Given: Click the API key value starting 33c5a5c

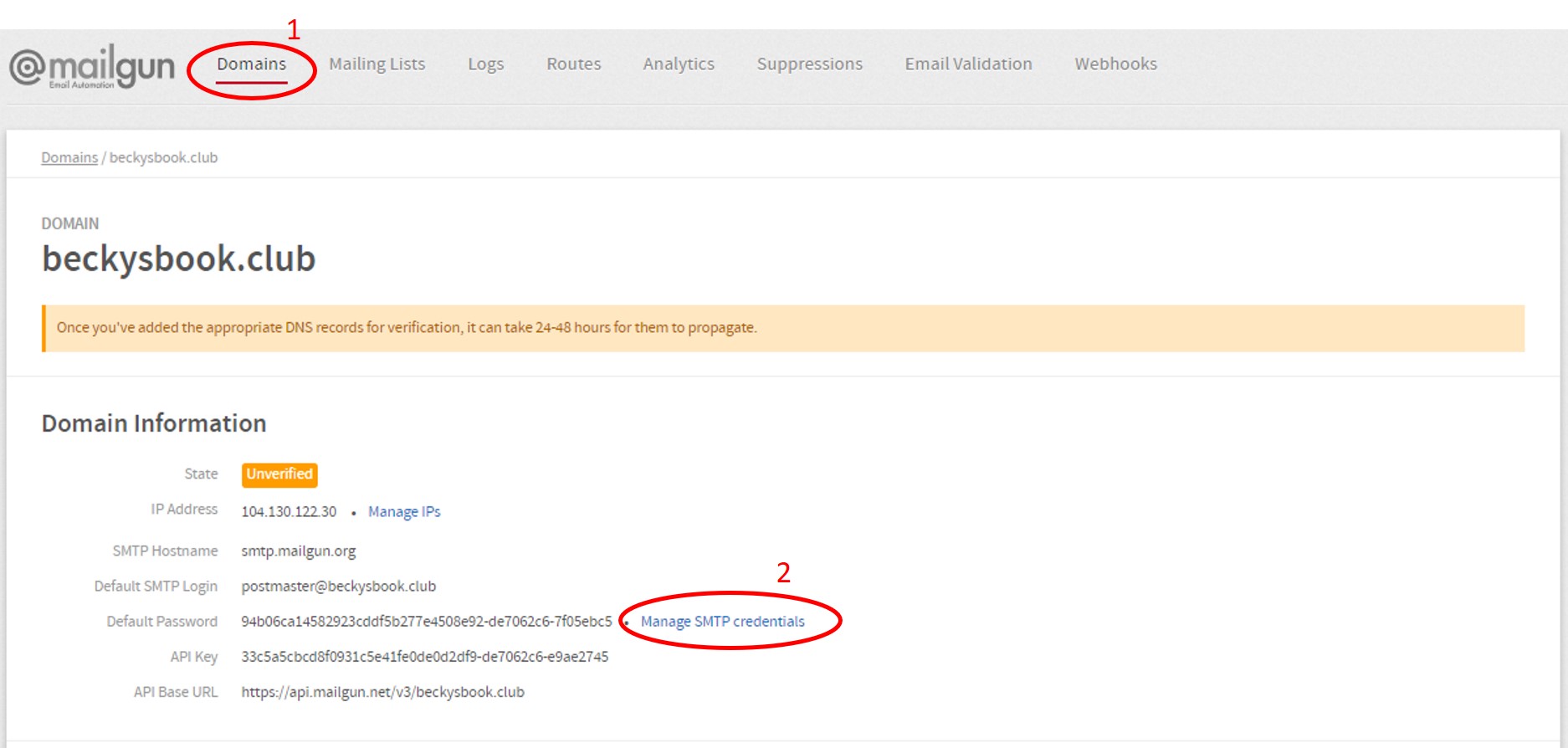Looking at the screenshot, I should click(425, 656).
